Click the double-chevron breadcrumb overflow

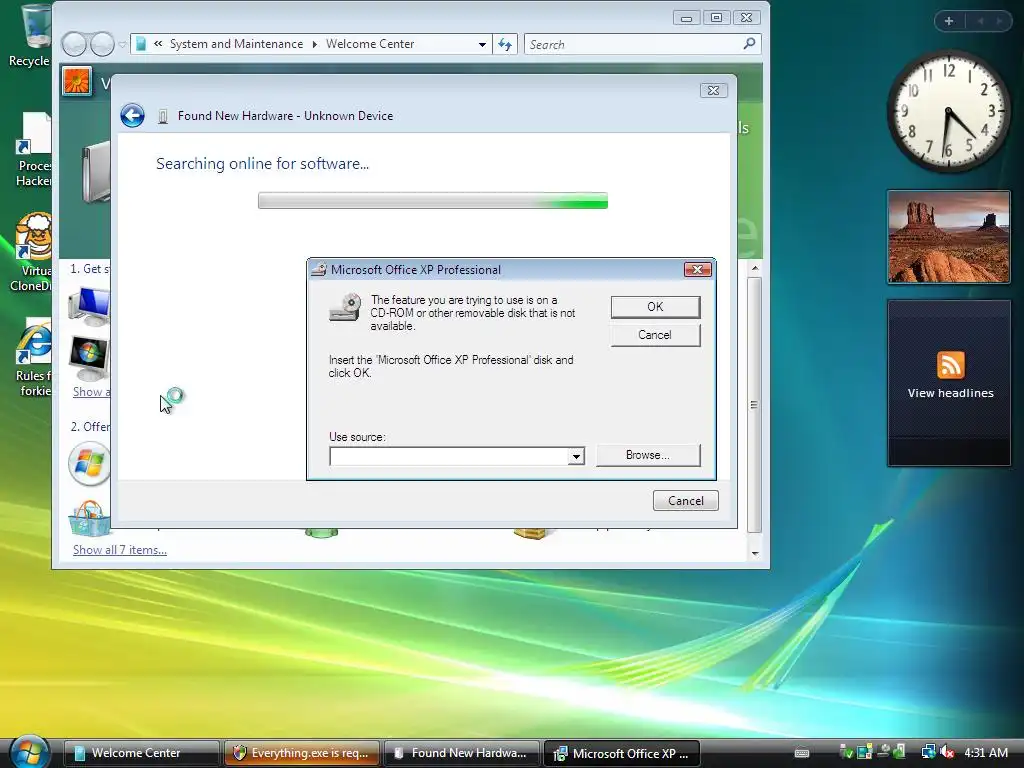(158, 44)
